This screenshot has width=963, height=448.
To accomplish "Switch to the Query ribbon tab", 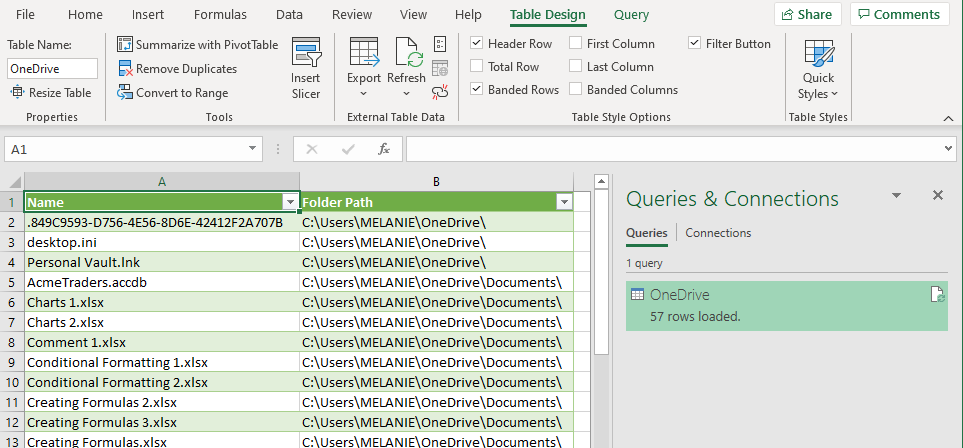I will [631, 15].
